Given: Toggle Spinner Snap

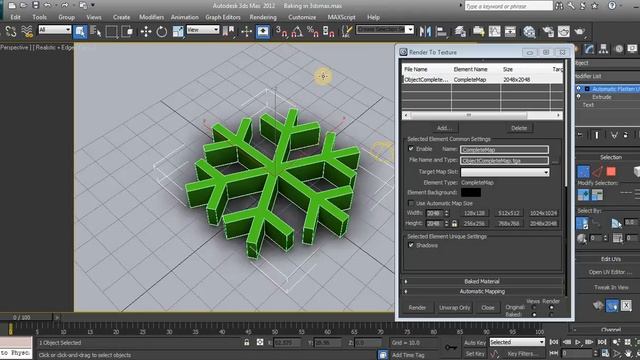Looking at the screenshot, I should pyautogui.click(x=329, y=31).
